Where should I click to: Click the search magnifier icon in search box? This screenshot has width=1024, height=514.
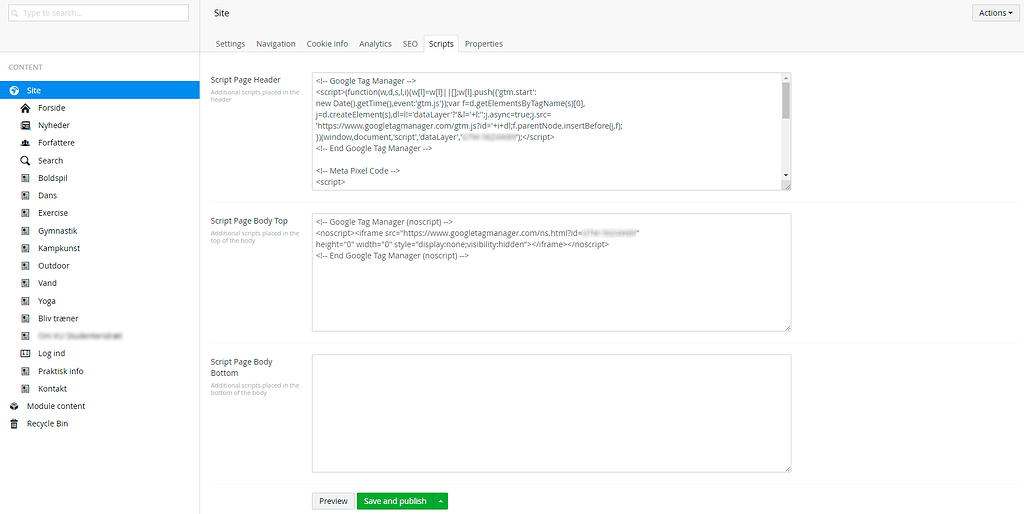pos(15,13)
